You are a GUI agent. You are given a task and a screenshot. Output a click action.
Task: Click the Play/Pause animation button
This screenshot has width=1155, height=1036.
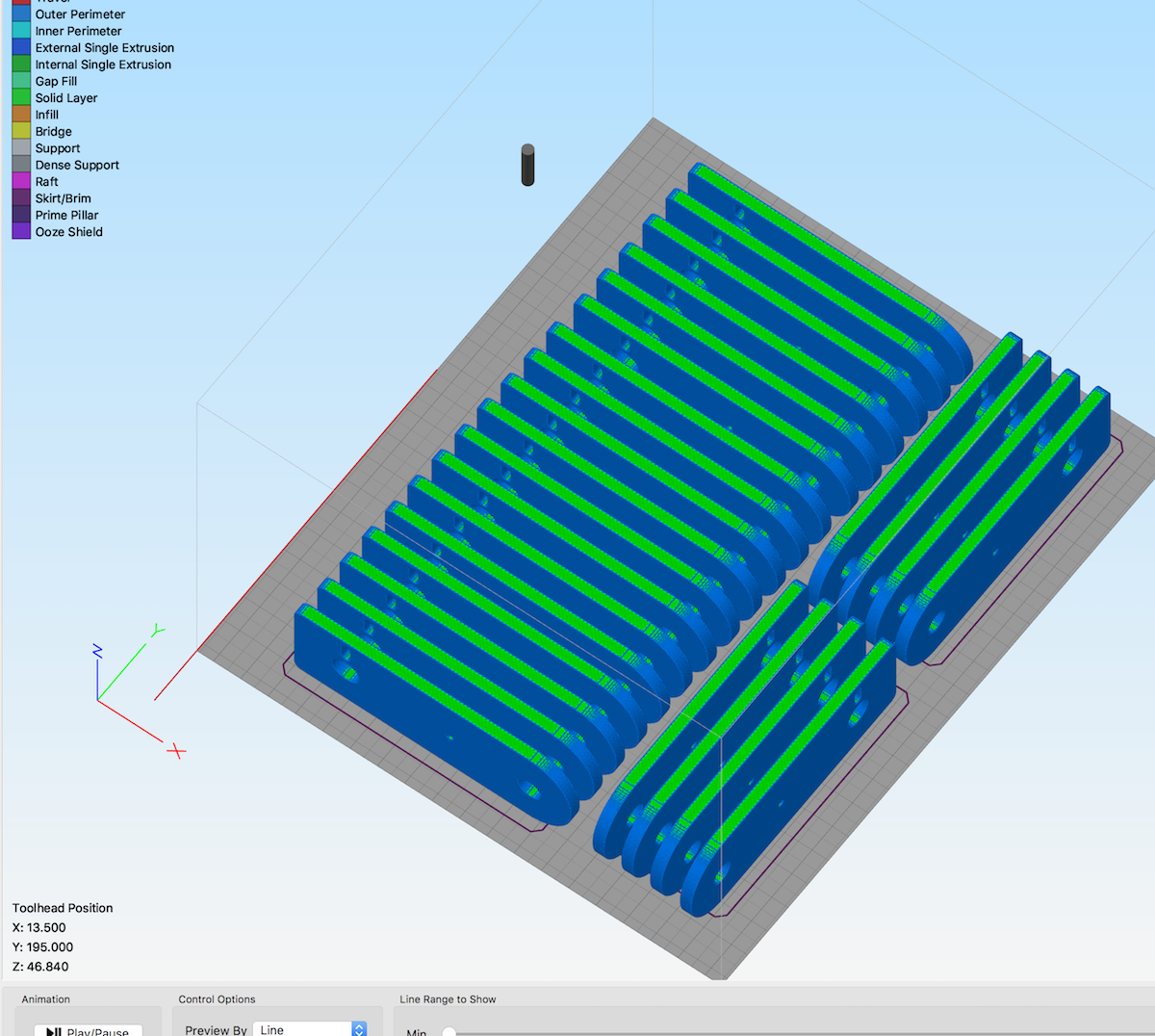(x=89, y=1030)
